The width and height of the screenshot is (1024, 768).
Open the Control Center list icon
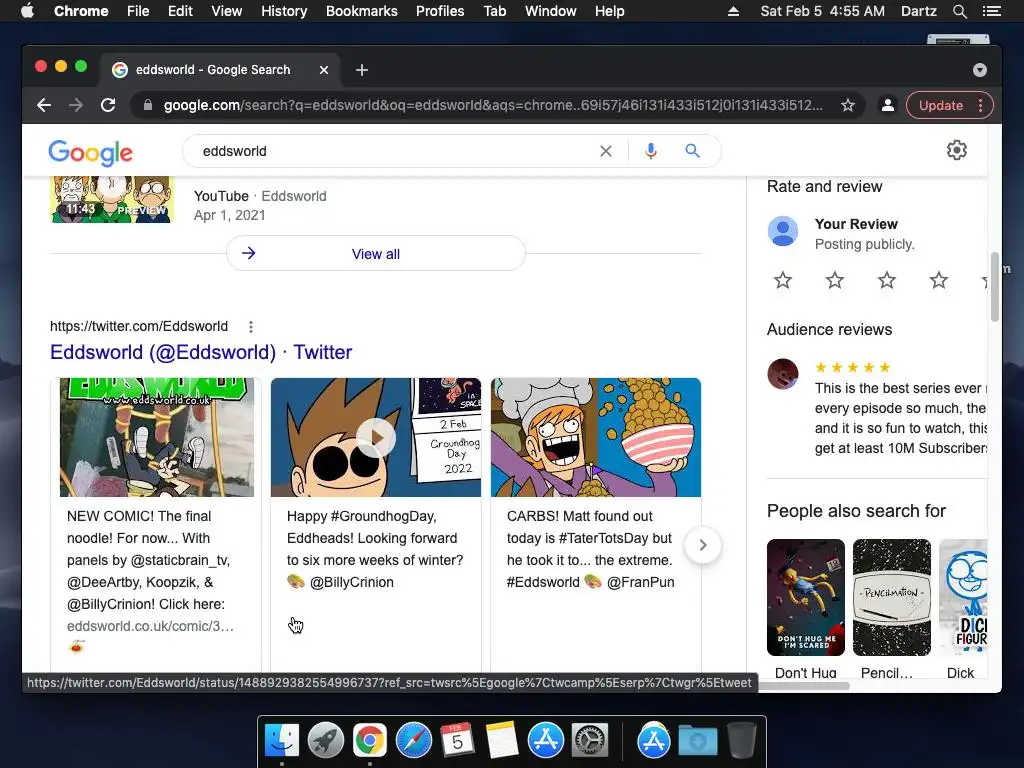(x=991, y=11)
